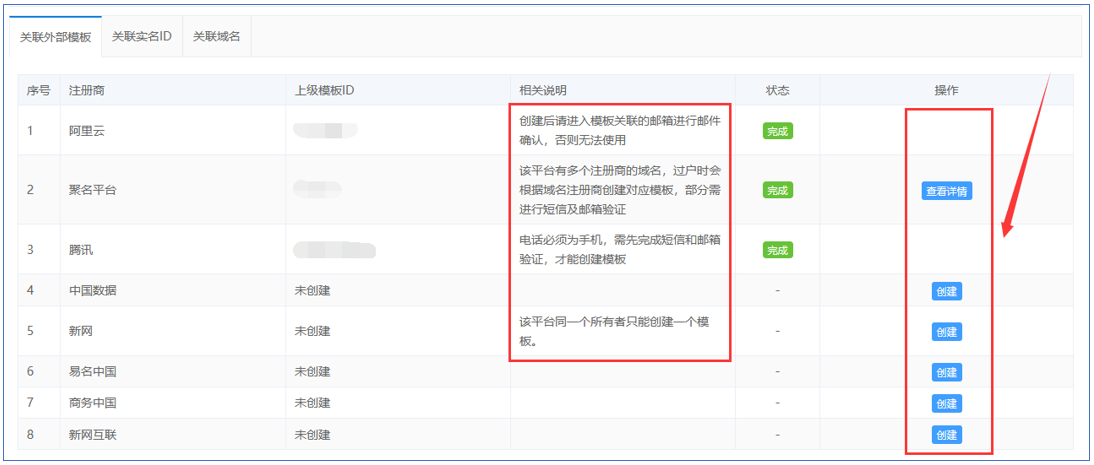
Task: Click the 状态 column header
Action: pos(777,91)
